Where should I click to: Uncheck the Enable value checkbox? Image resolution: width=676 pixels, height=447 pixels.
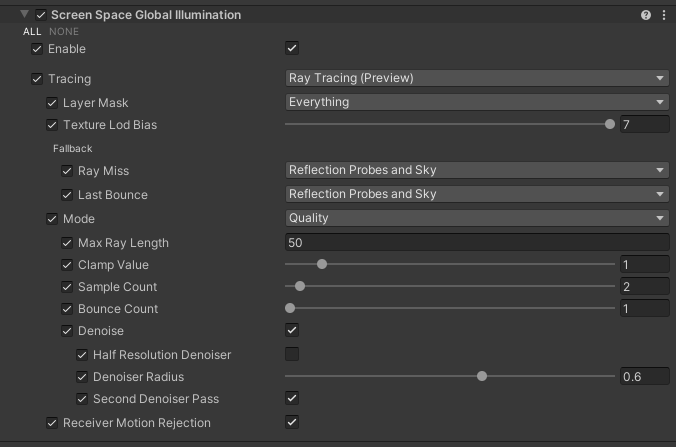292,48
